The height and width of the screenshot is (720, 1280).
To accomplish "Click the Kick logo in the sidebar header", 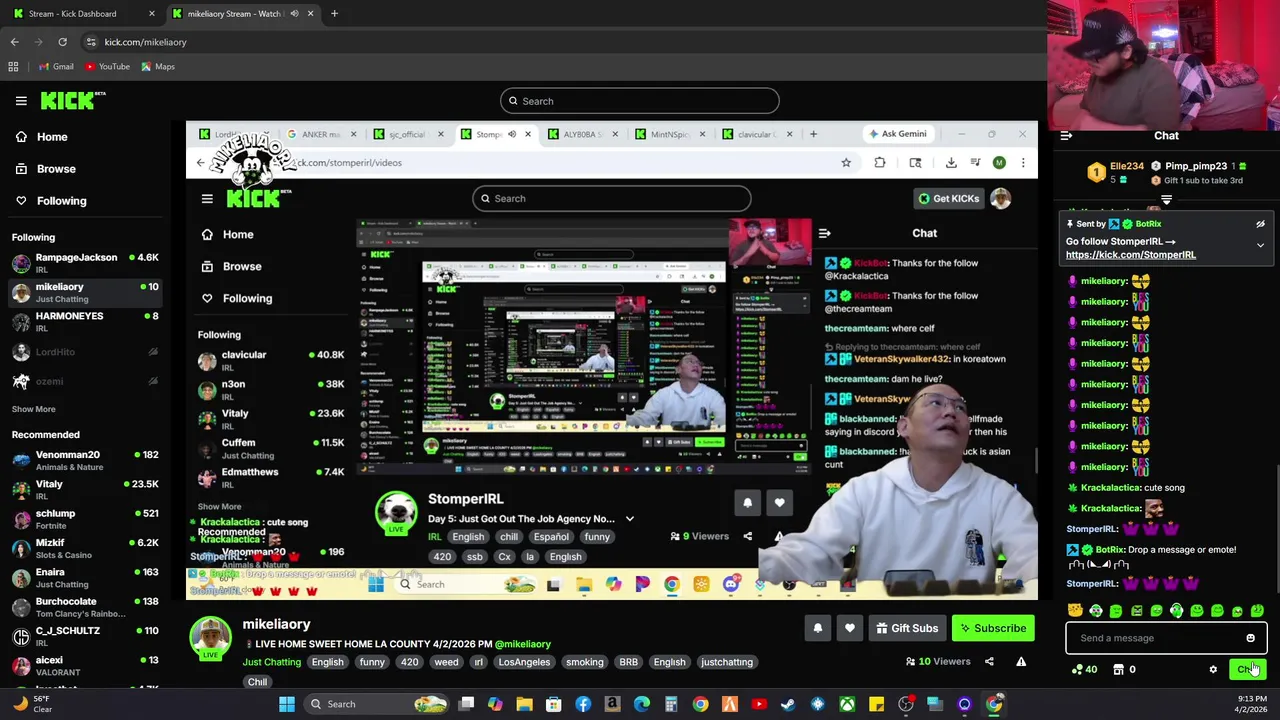I will tap(73, 100).
